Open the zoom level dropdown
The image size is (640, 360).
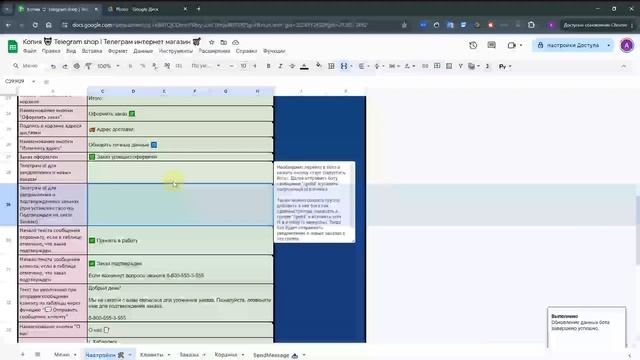[108, 66]
